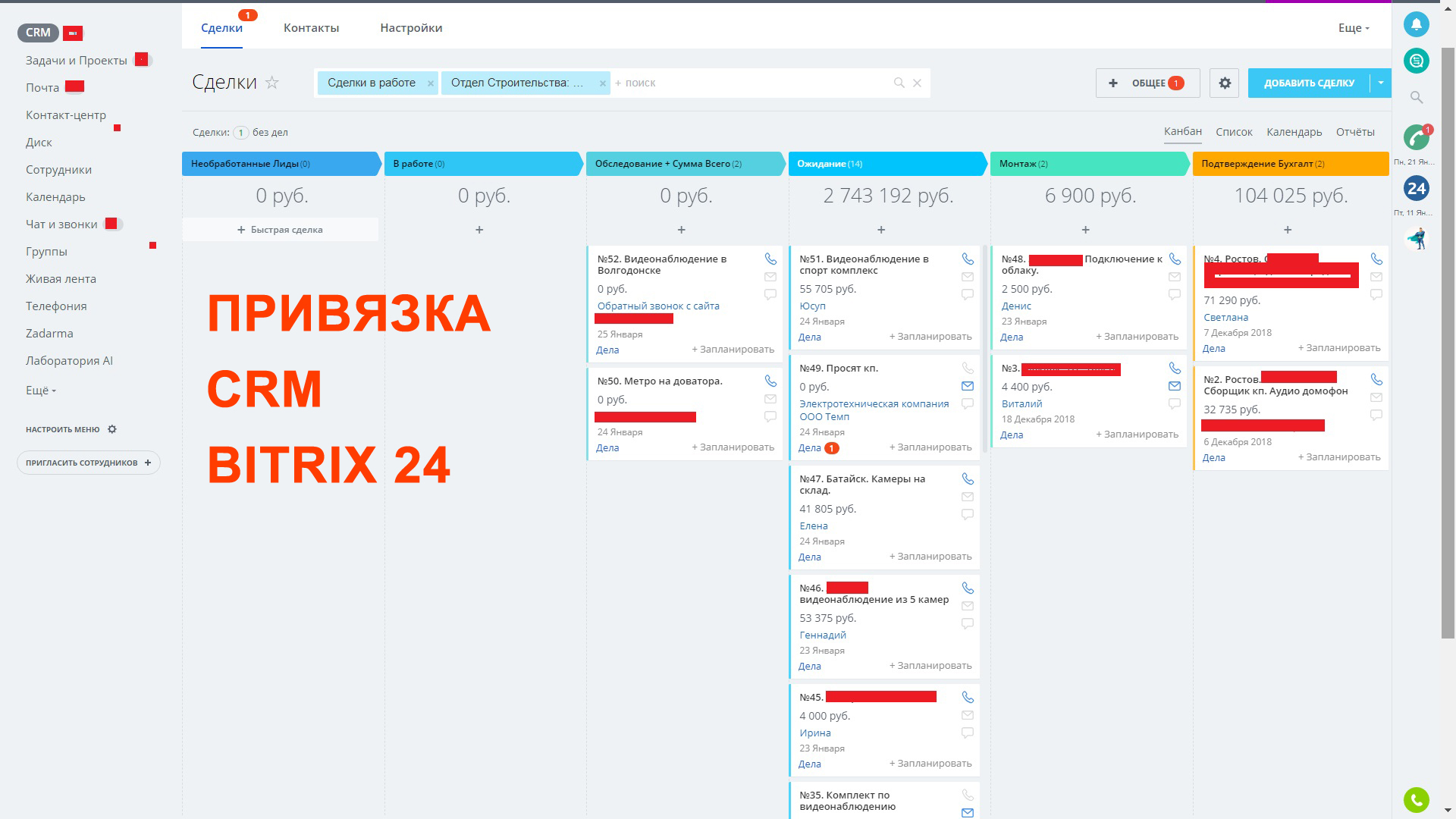The image size is (1456, 819).
Task: Click Запланировать on deal №46
Action: (x=930, y=666)
